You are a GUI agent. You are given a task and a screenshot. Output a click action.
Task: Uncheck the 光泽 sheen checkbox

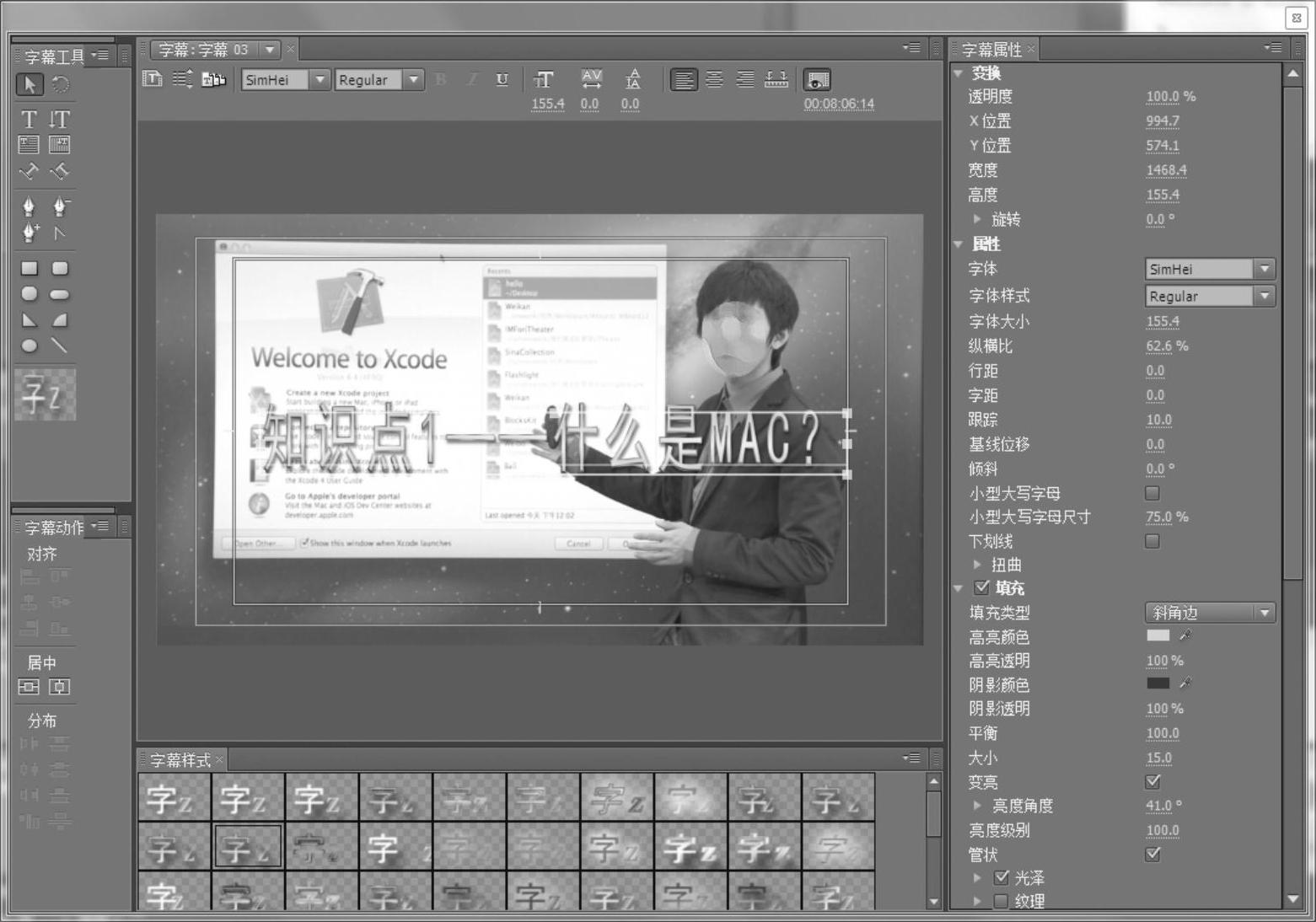[1002, 878]
